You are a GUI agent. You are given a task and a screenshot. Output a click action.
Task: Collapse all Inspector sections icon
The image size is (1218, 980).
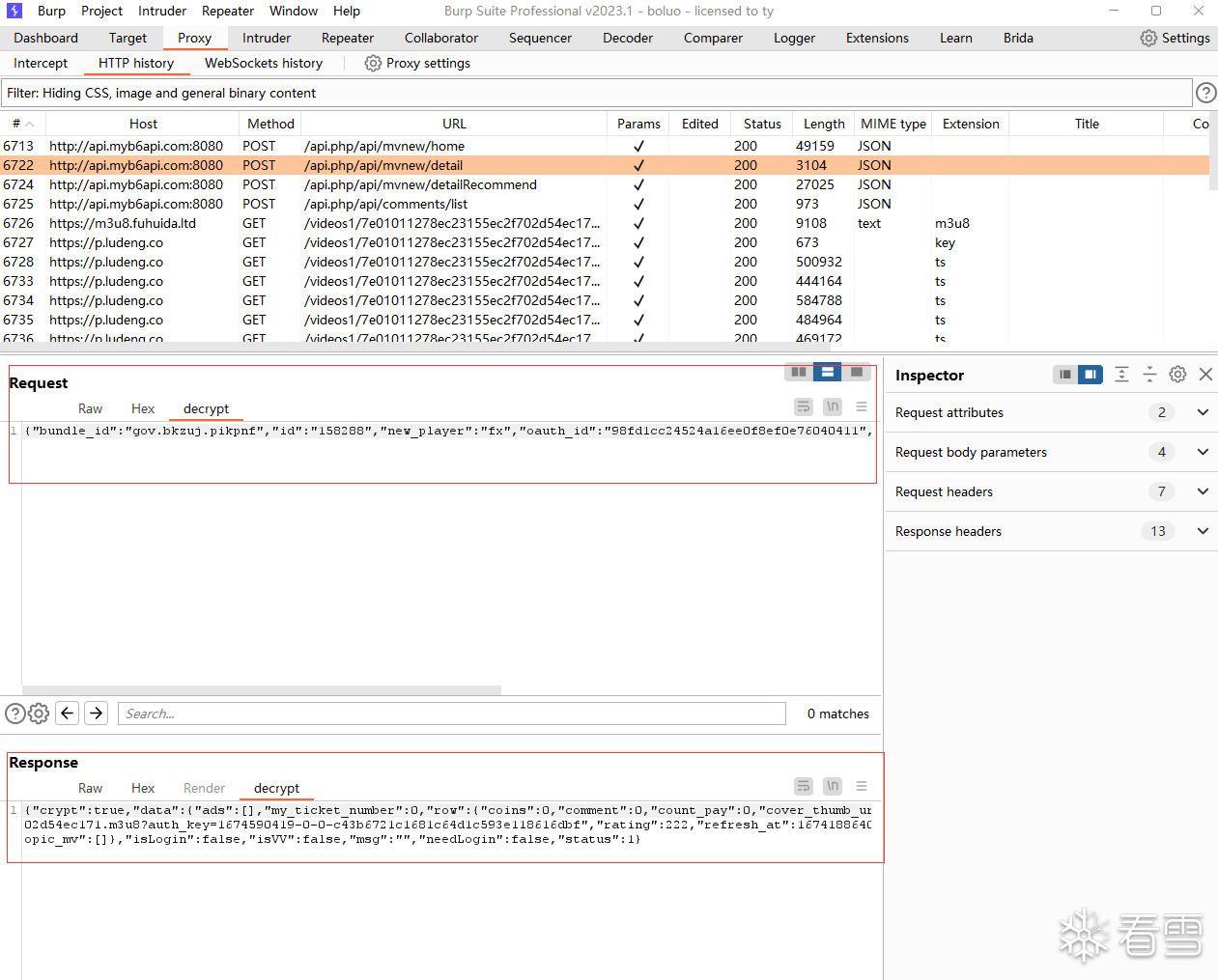[1149, 375]
